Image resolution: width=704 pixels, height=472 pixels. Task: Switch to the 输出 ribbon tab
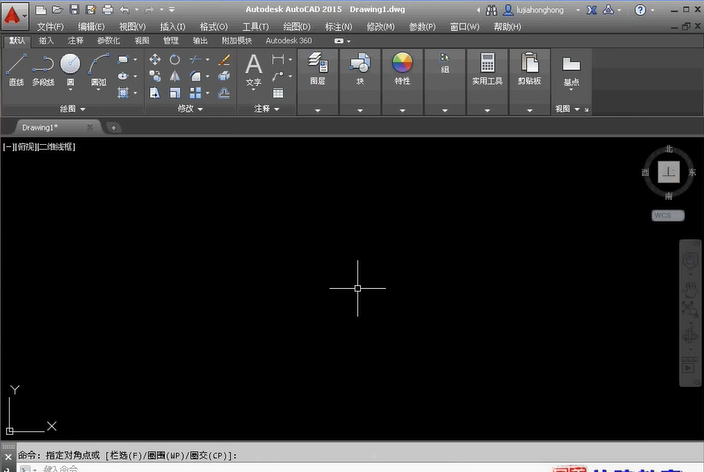pos(200,41)
